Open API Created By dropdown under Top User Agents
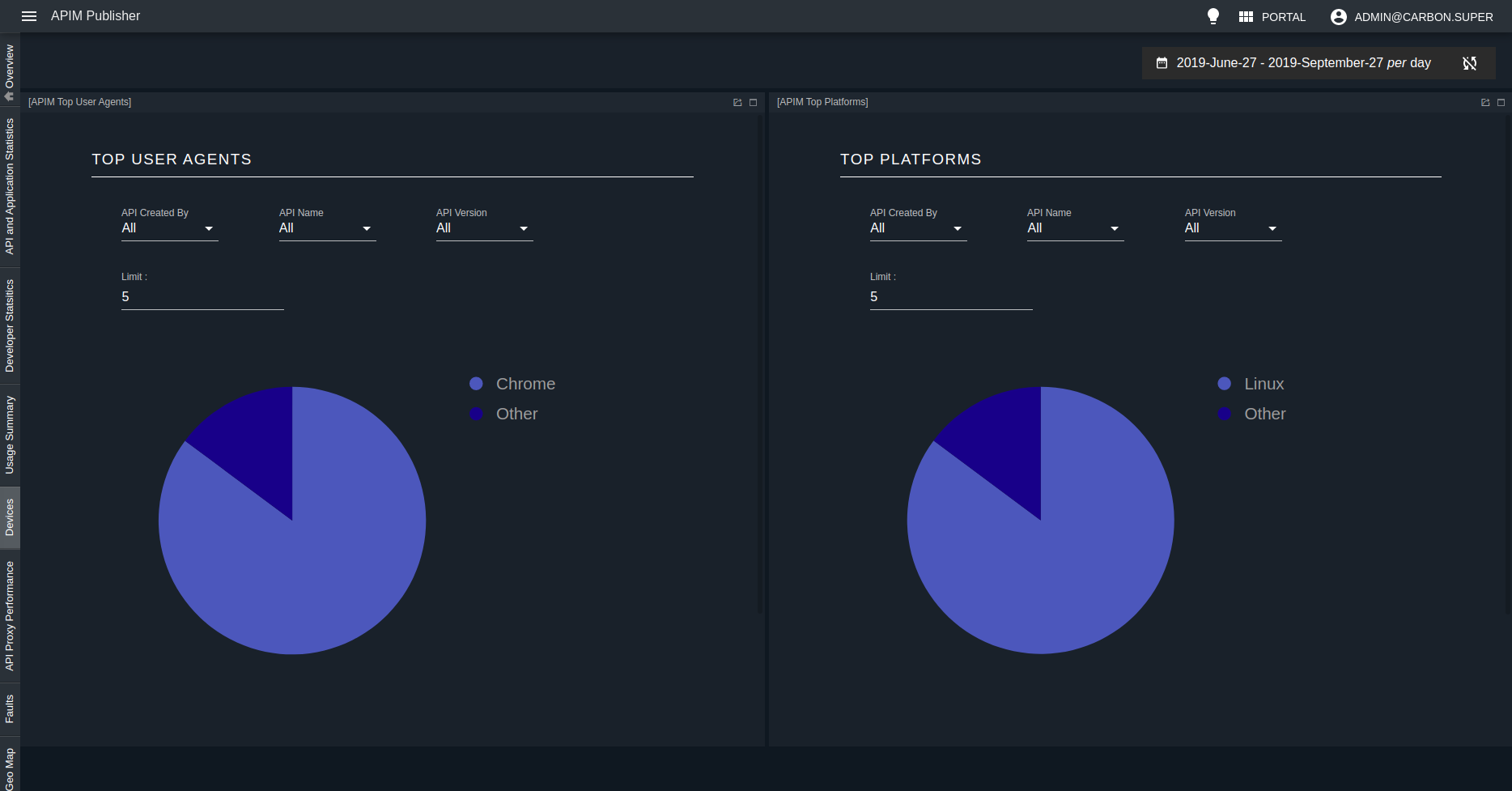Image resolution: width=1512 pixels, height=791 pixels. (x=168, y=228)
